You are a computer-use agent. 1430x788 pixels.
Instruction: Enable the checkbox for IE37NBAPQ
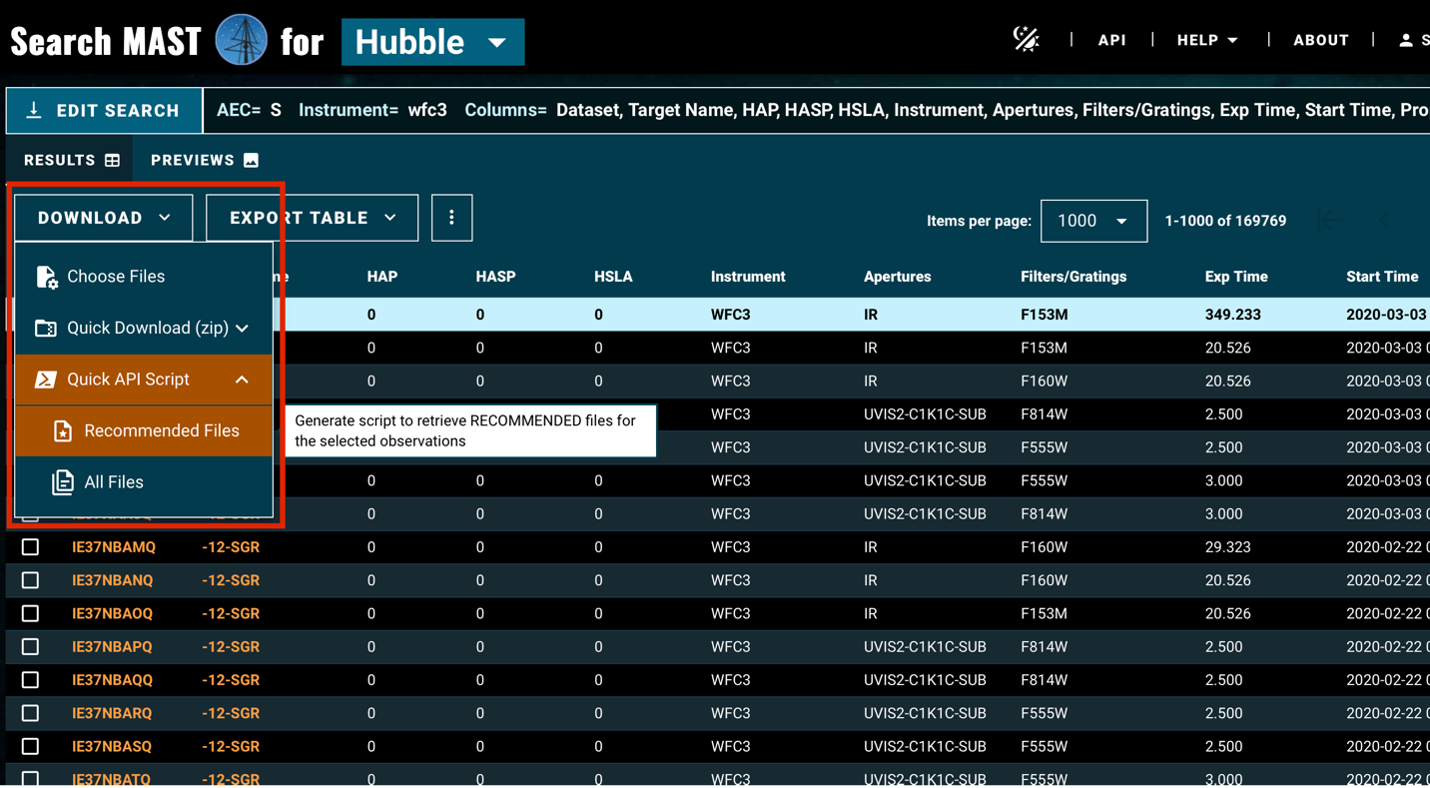(x=31, y=647)
